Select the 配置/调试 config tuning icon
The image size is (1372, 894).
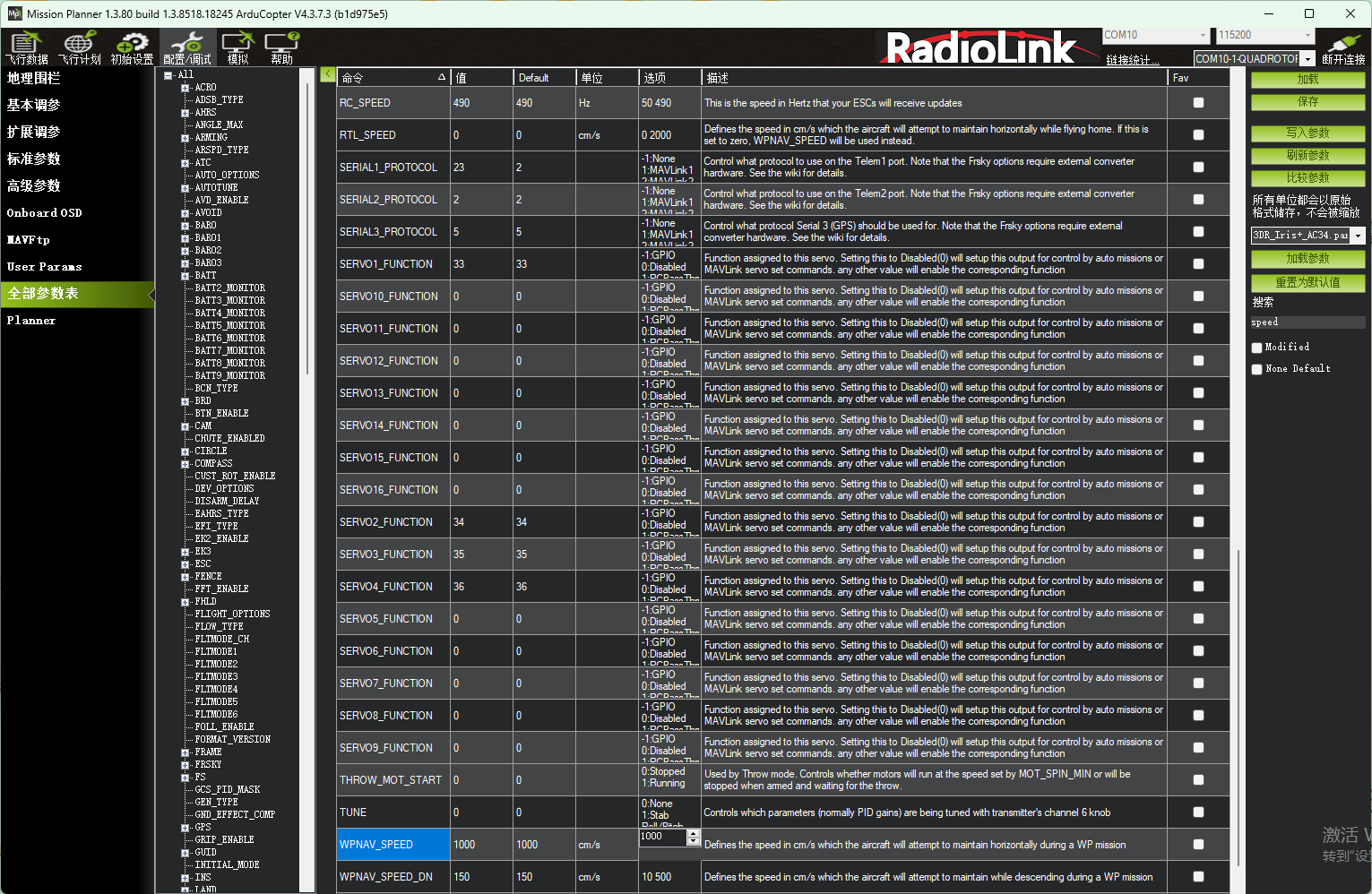pos(186,47)
